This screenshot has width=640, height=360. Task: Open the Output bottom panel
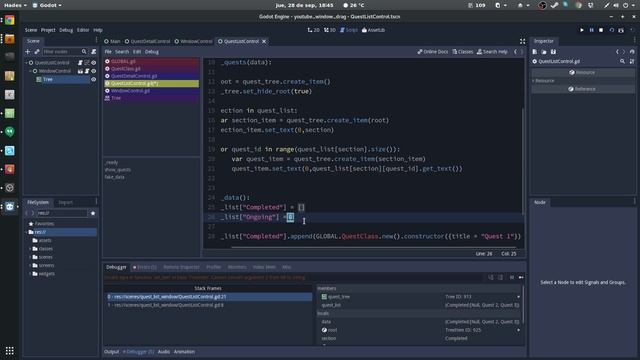(x=111, y=352)
